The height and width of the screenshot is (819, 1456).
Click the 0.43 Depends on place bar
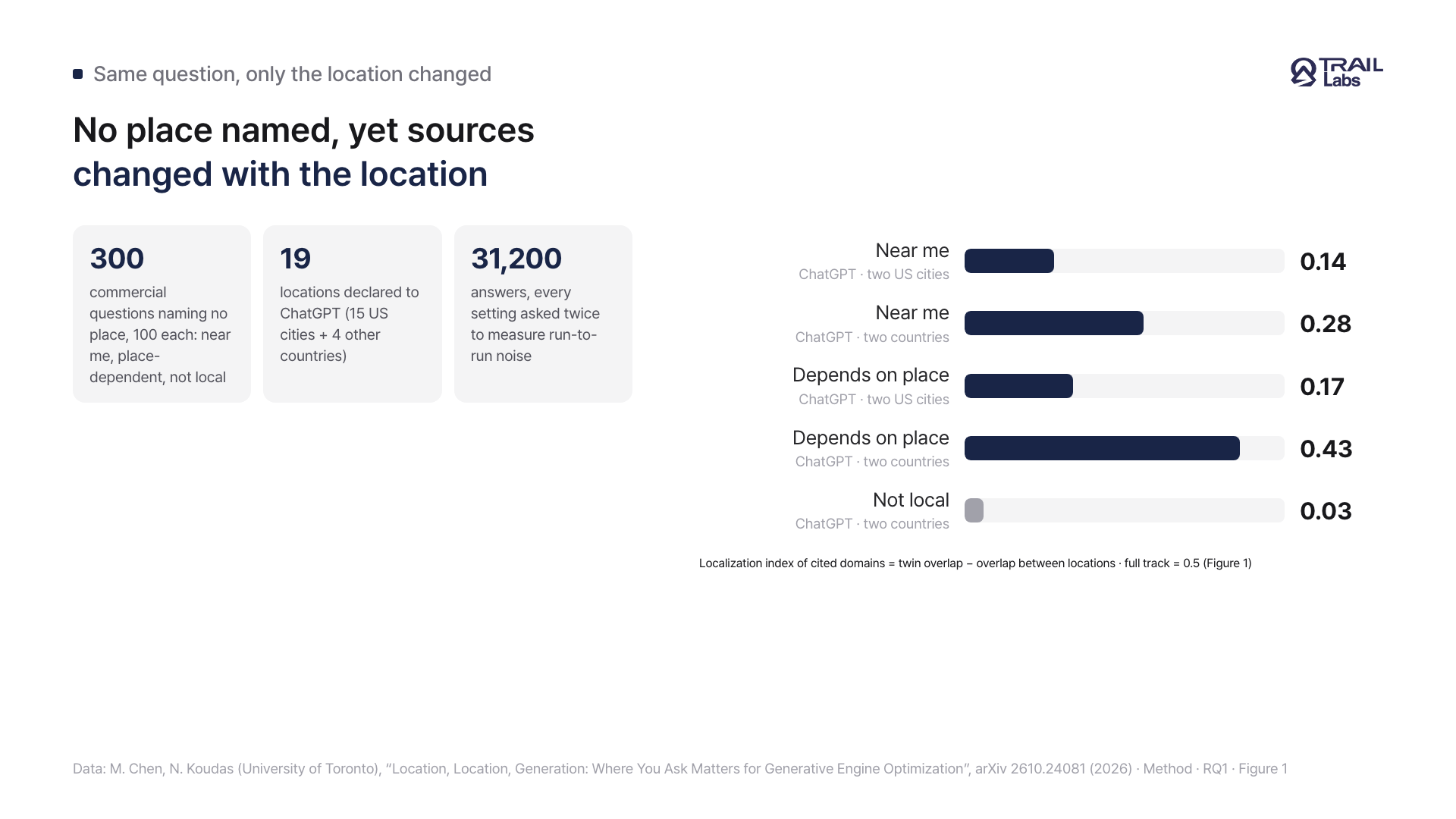1102,448
